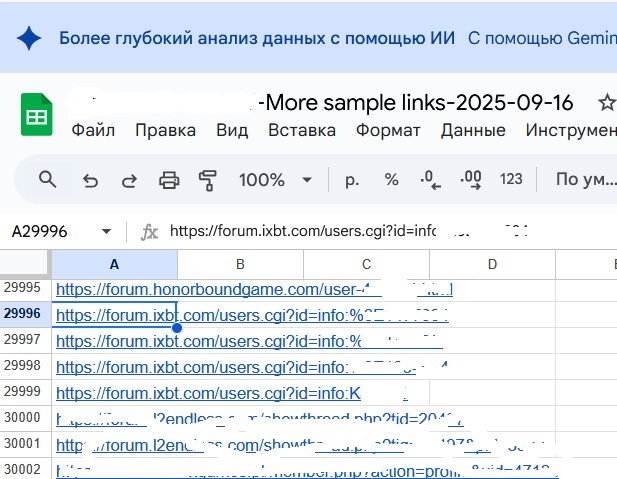Open the Файл menu

tap(93, 130)
